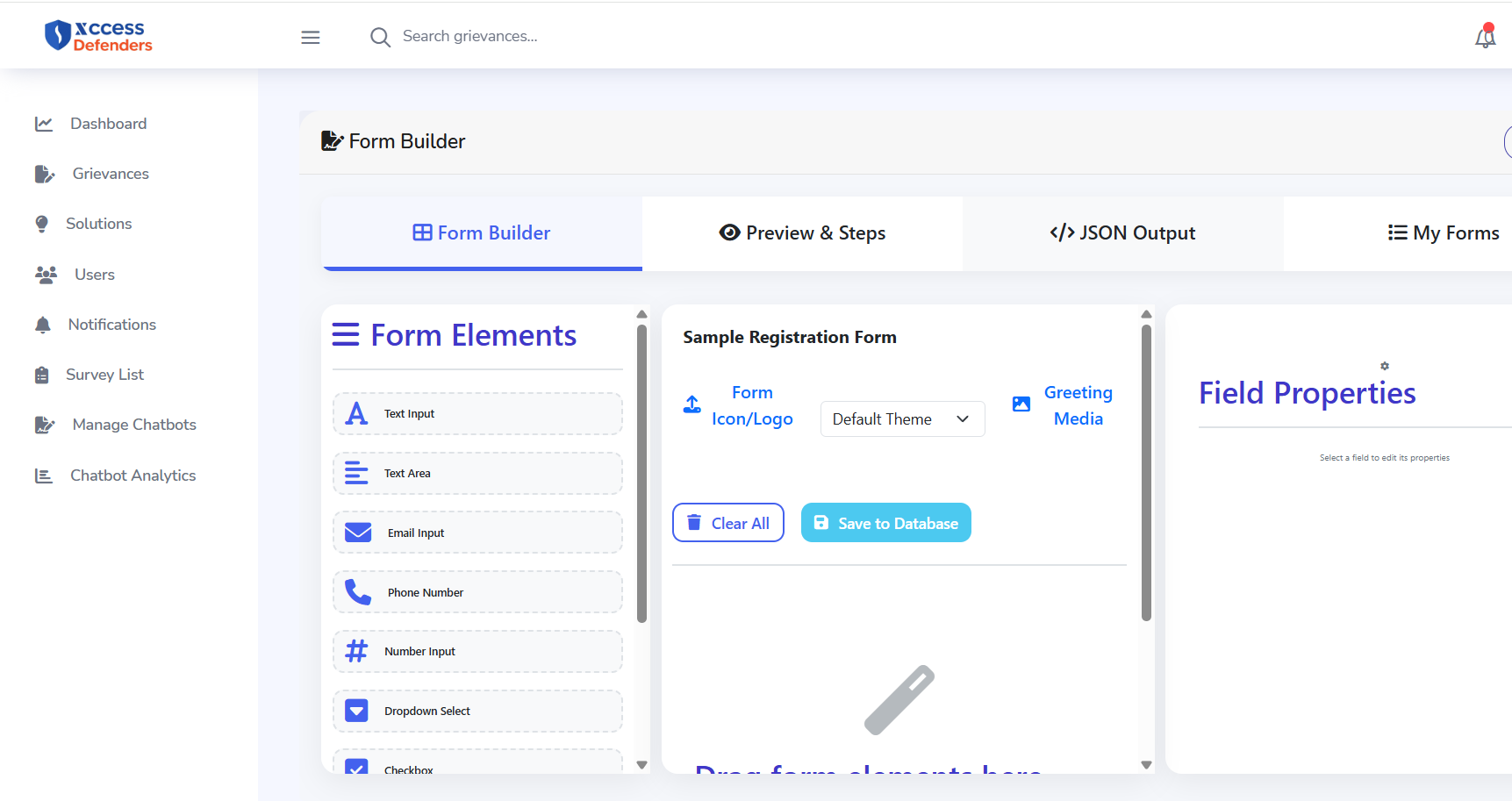Click the Xccess Defenders logo

(x=98, y=36)
